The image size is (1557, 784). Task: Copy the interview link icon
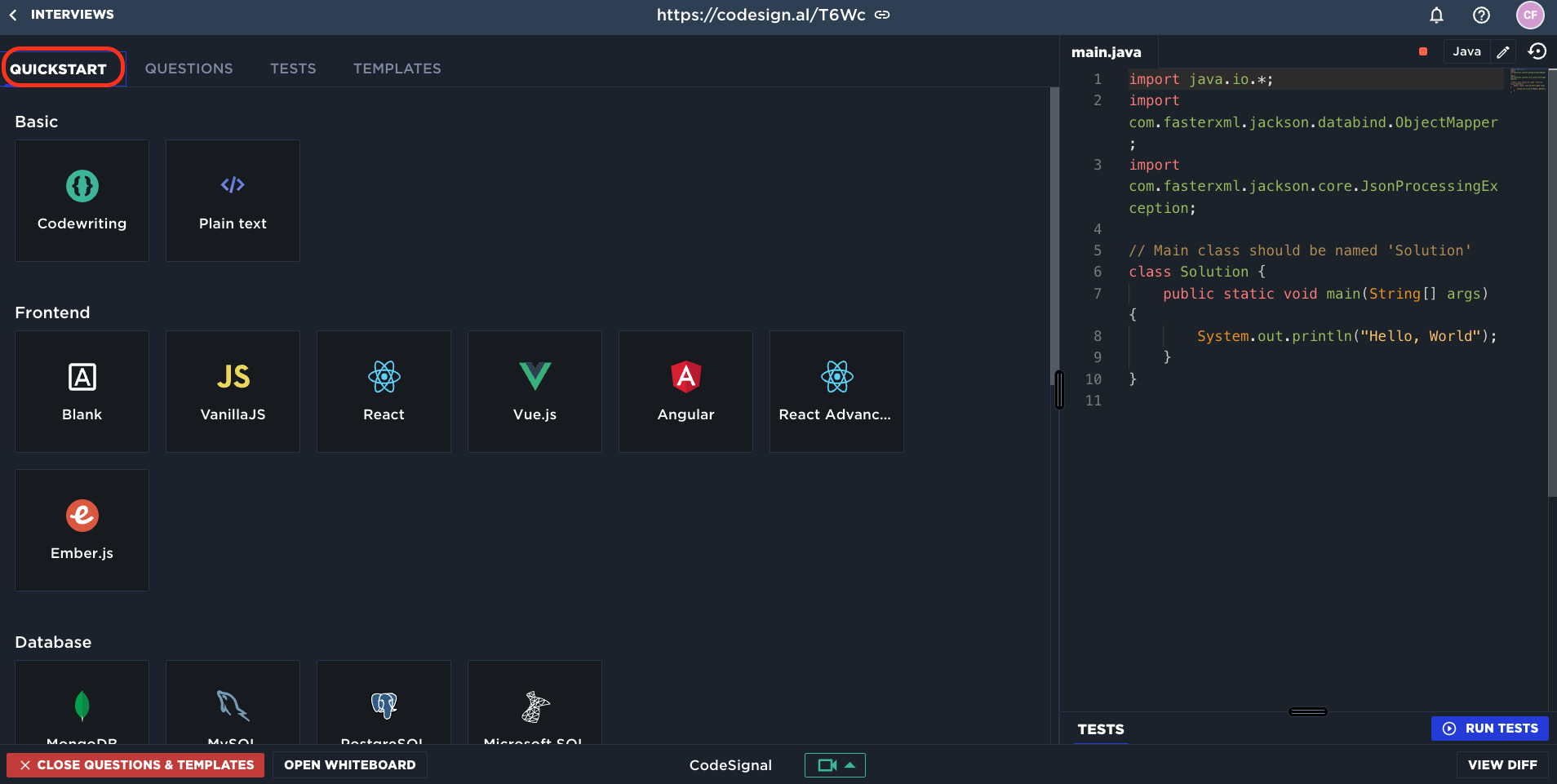click(x=882, y=15)
